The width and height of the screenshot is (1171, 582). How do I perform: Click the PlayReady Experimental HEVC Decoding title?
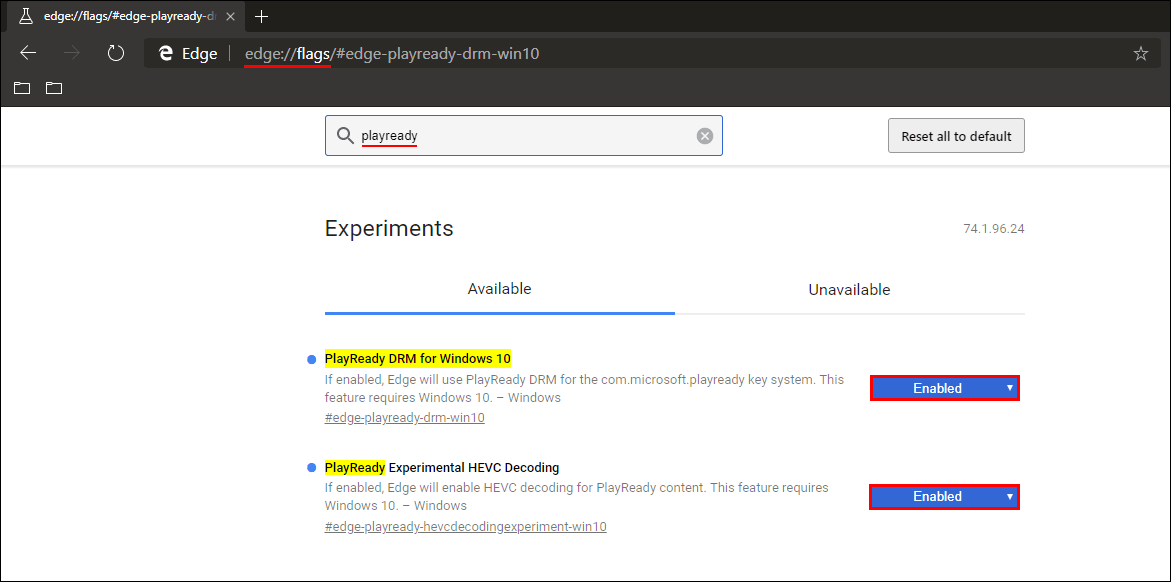[x=442, y=468]
